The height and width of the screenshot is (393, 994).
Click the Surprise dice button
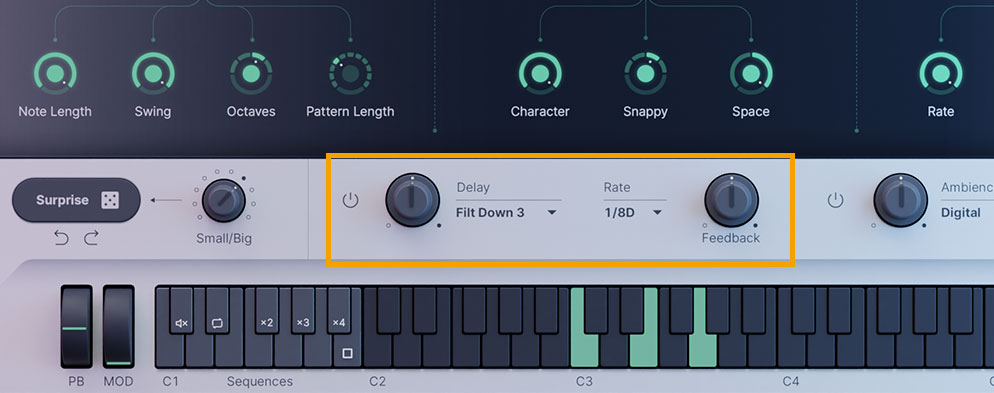click(76, 200)
